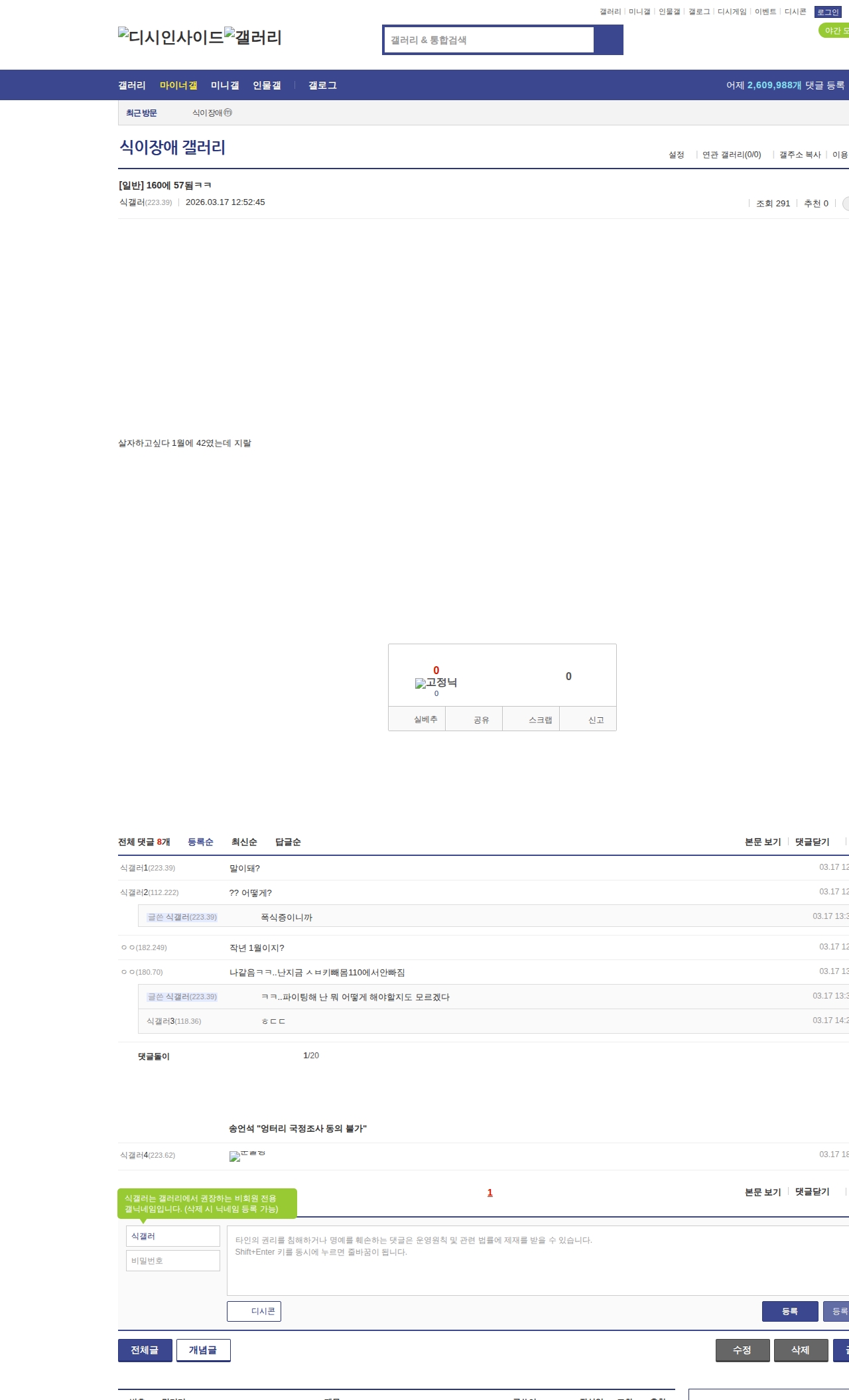Open the 마이너갤 navigation tab
The image size is (849, 1400).
pos(178,86)
